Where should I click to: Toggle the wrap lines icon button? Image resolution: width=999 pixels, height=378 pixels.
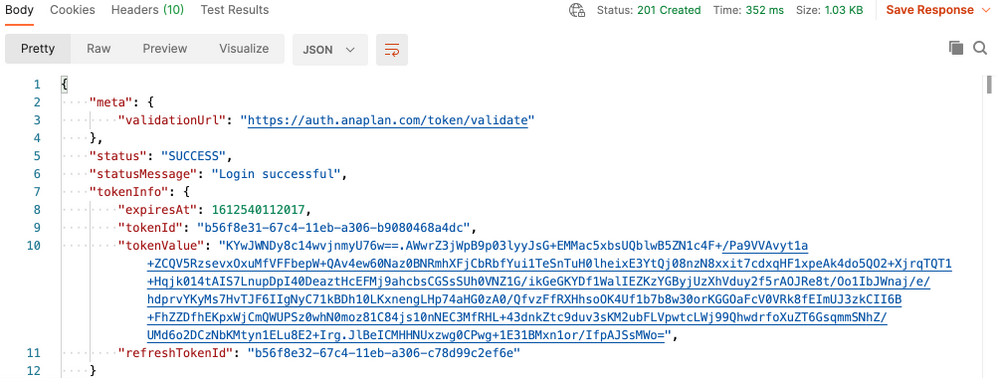click(392, 50)
